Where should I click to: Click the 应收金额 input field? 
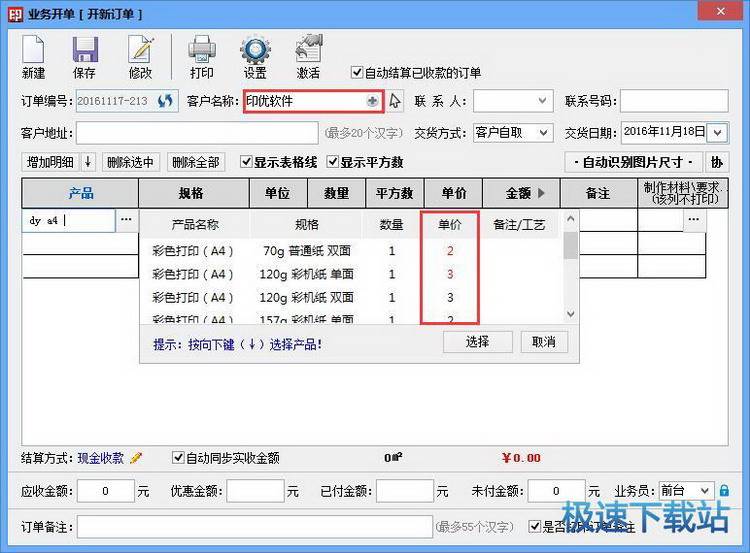pos(106,491)
